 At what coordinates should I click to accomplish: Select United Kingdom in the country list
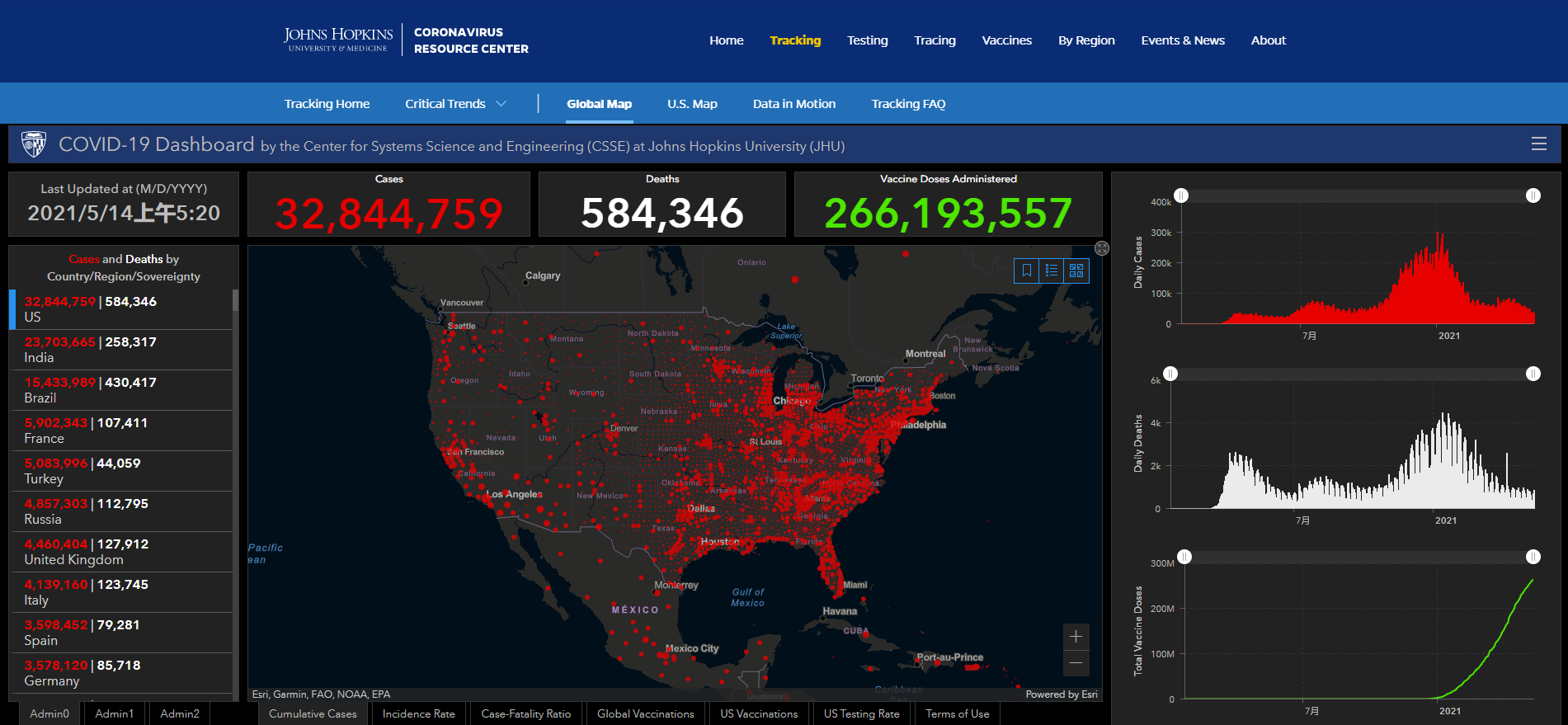(x=121, y=552)
